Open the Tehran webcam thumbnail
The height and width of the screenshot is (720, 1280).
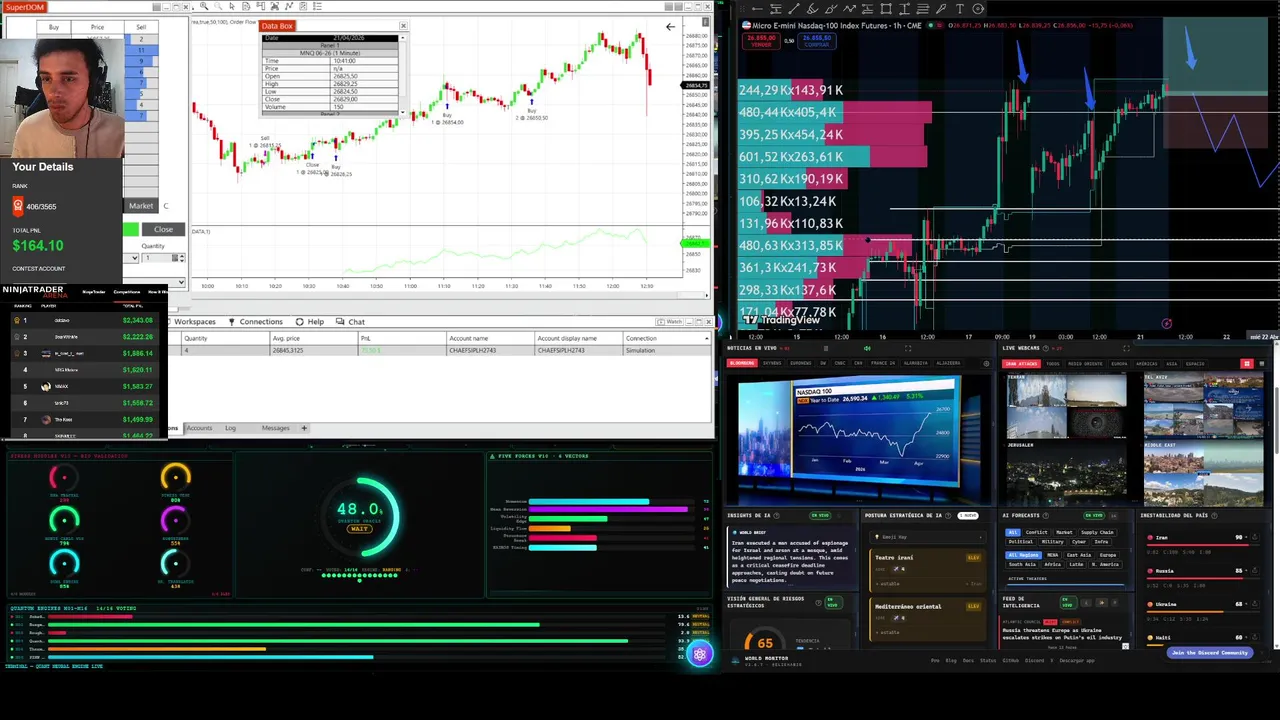(1066, 404)
